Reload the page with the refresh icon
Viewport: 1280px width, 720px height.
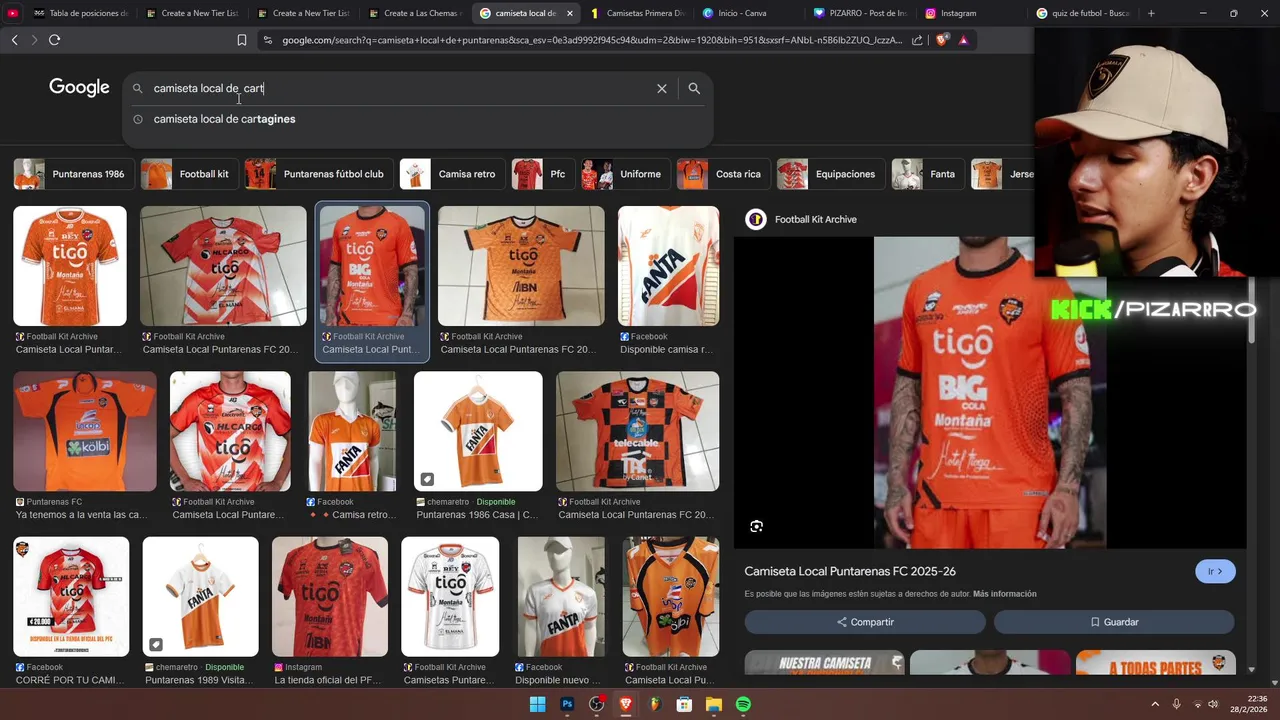54,40
